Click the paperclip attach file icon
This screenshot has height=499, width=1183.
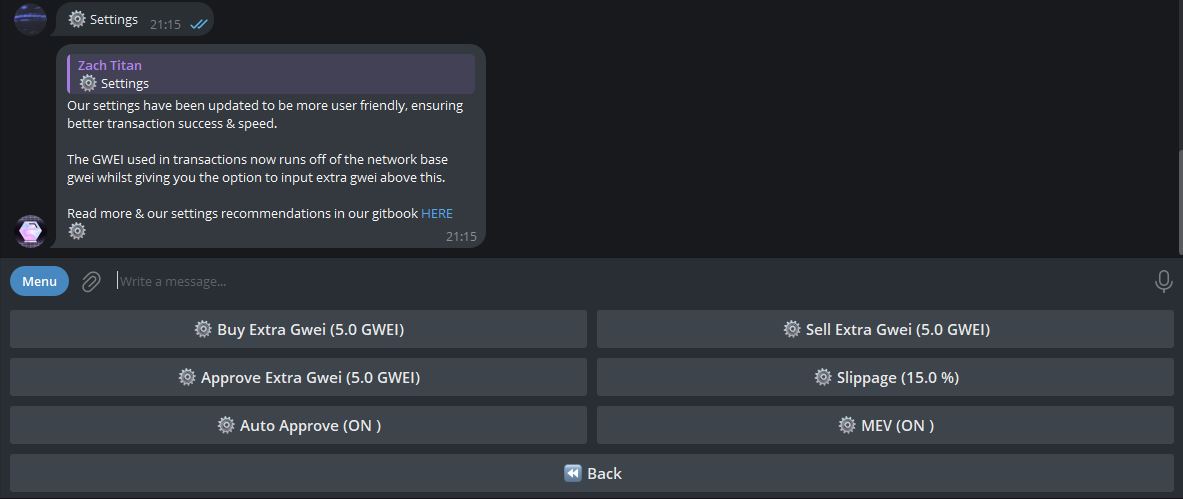pyautogui.click(x=91, y=282)
